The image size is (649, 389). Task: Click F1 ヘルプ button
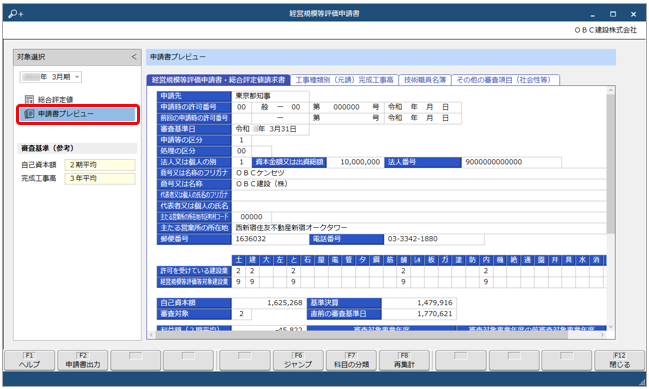pos(29,360)
